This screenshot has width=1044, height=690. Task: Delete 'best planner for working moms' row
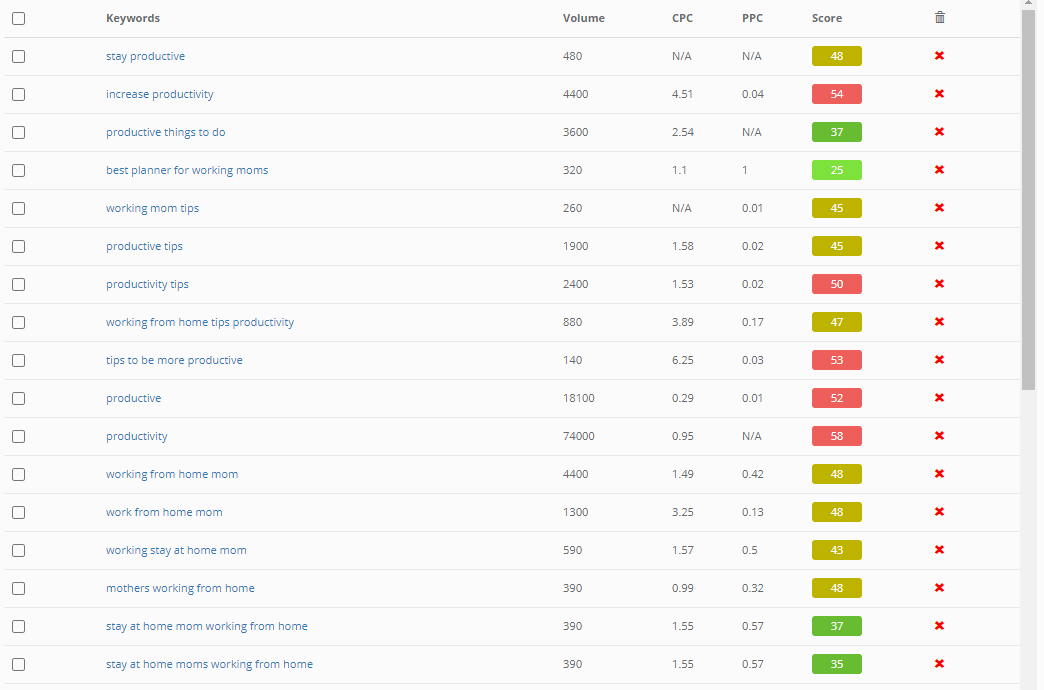click(939, 170)
